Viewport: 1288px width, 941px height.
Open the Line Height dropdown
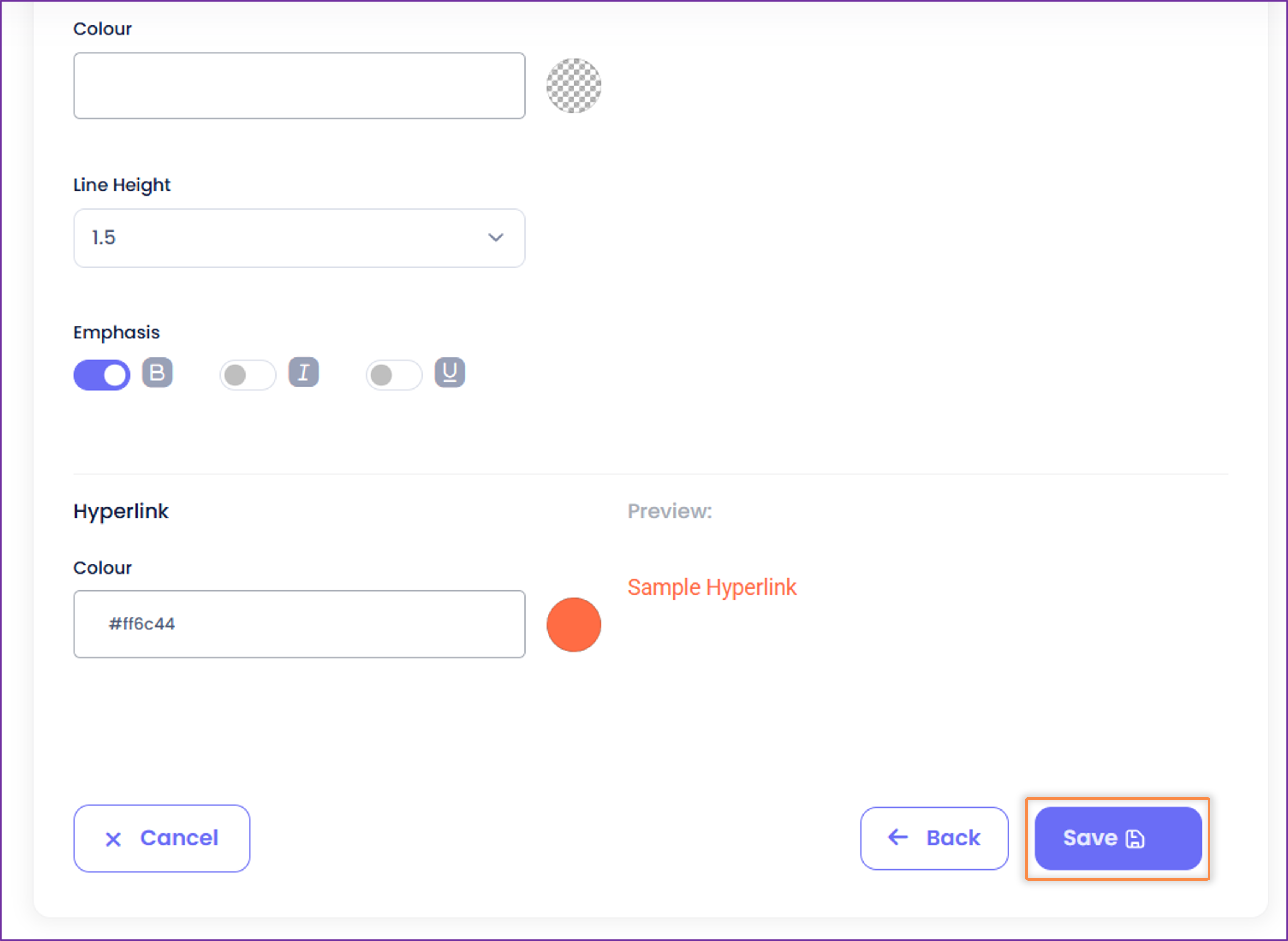[299, 238]
